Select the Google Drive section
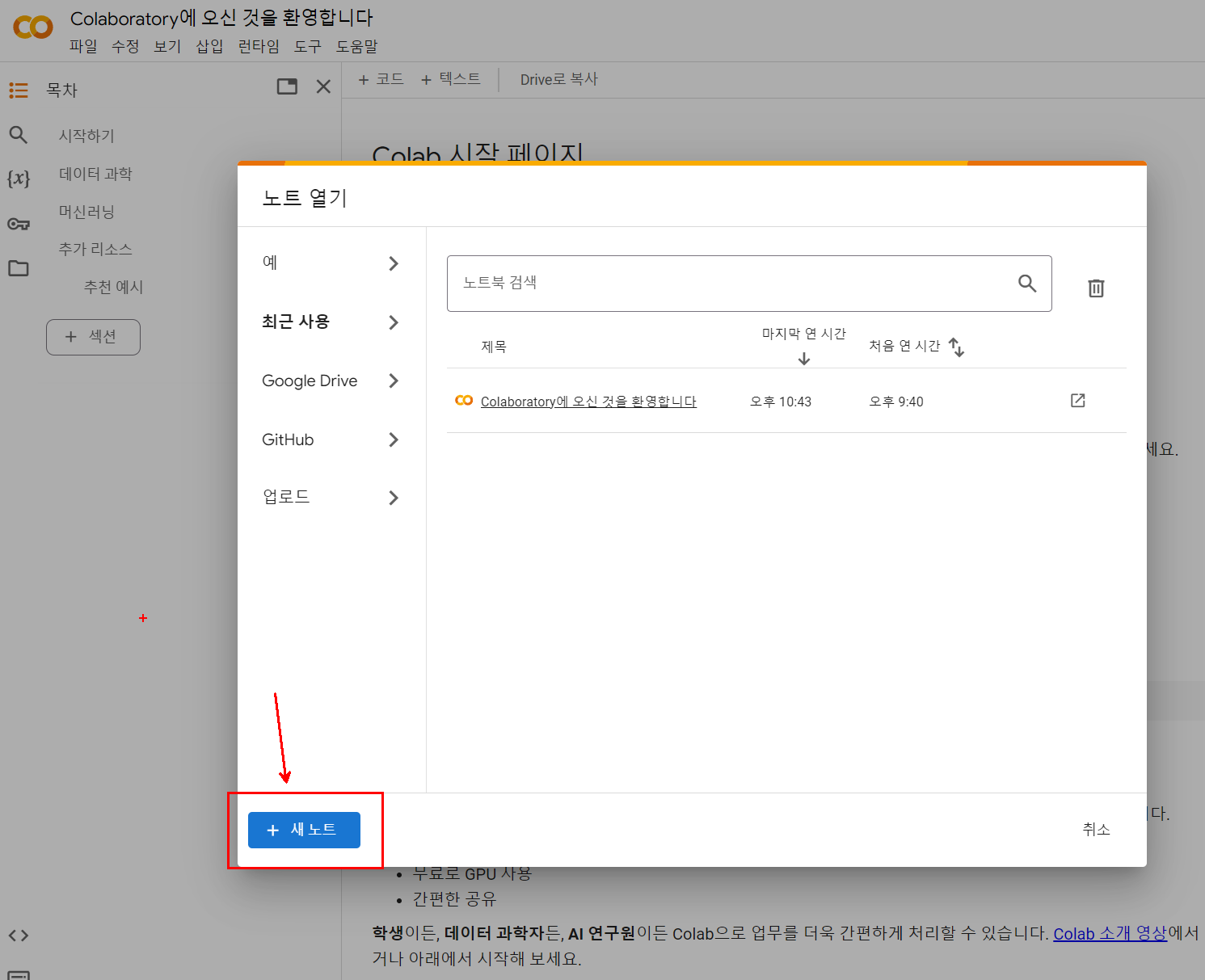This screenshot has width=1205, height=980. [331, 381]
